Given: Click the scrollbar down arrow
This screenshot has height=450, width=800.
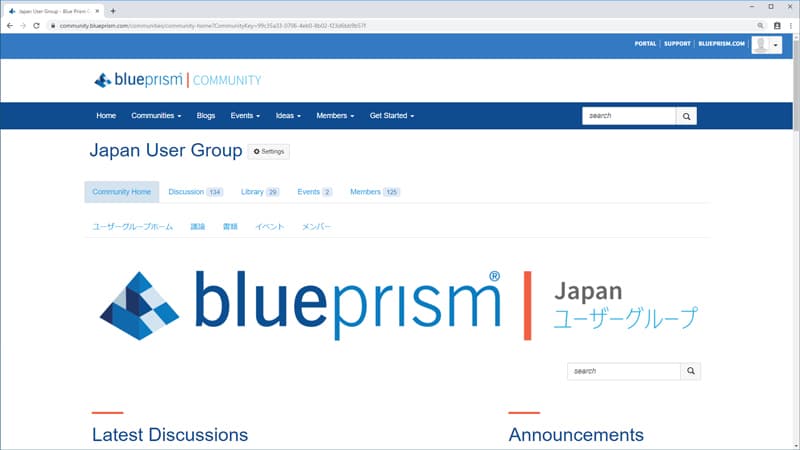Looking at the screenshot, I should pos(796,446).
